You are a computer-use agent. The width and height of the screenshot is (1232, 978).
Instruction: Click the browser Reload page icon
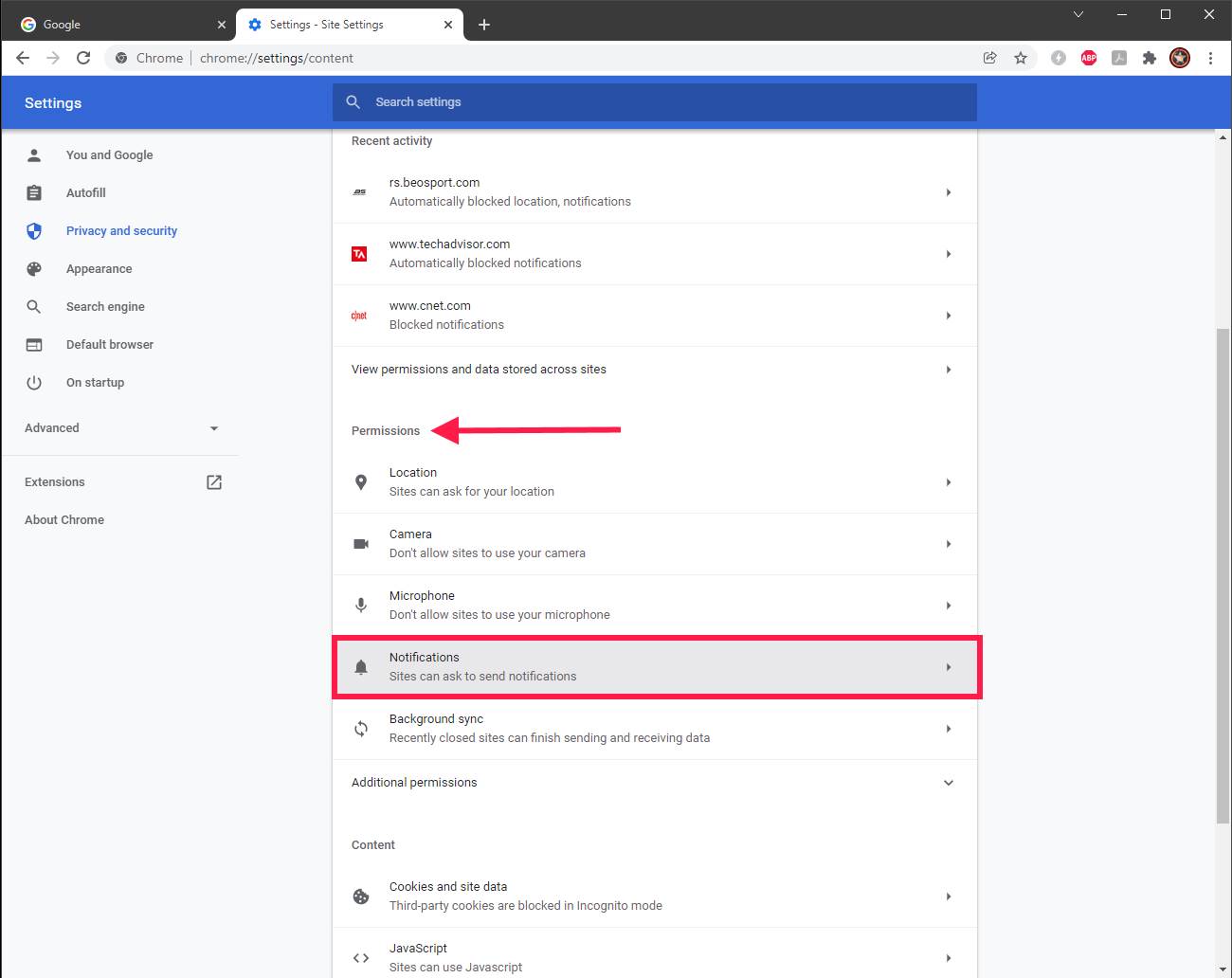coord(83,58)
